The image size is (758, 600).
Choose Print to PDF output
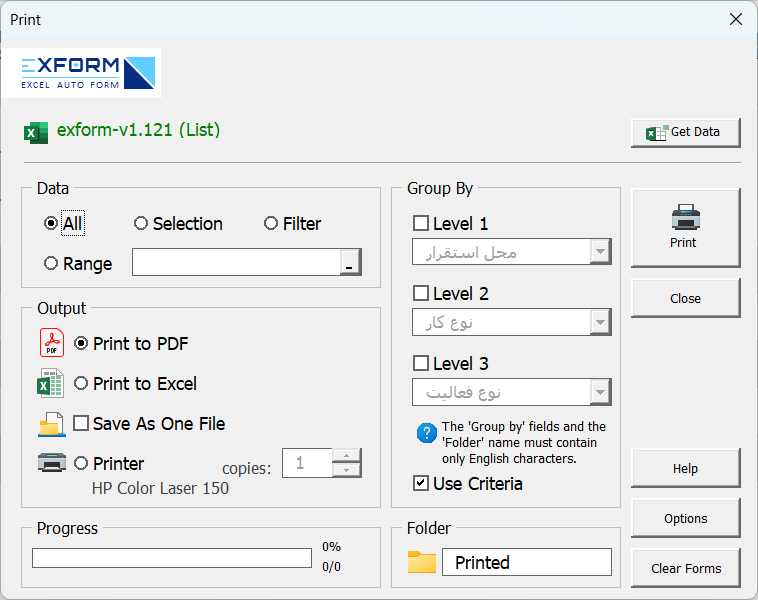pos(81,343)
